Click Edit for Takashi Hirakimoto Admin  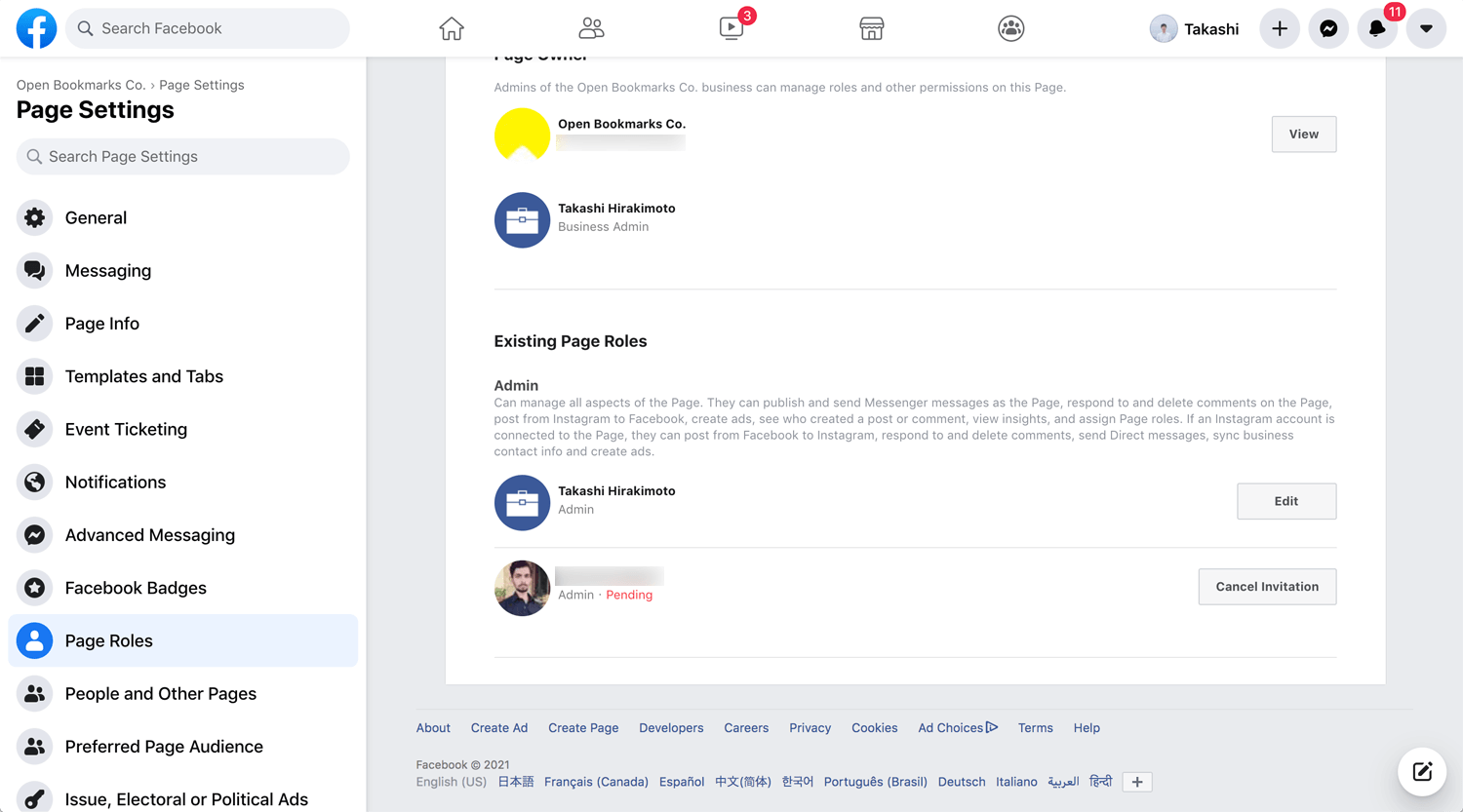coord(1286,501)
